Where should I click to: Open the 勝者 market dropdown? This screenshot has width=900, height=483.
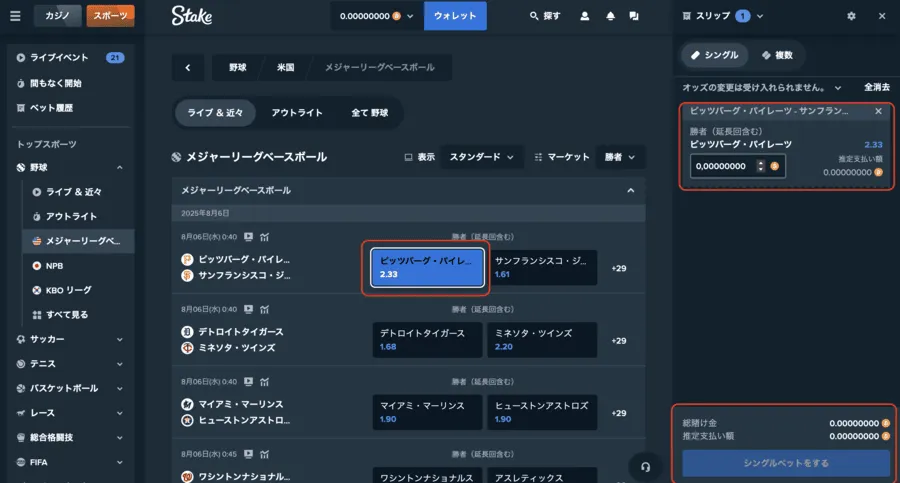(620, 157)
